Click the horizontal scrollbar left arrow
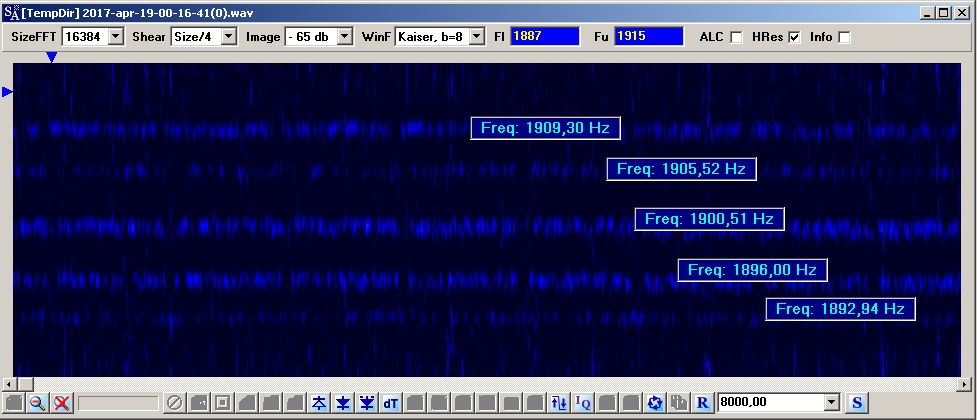The image size is (977, 420). [9, 384]
